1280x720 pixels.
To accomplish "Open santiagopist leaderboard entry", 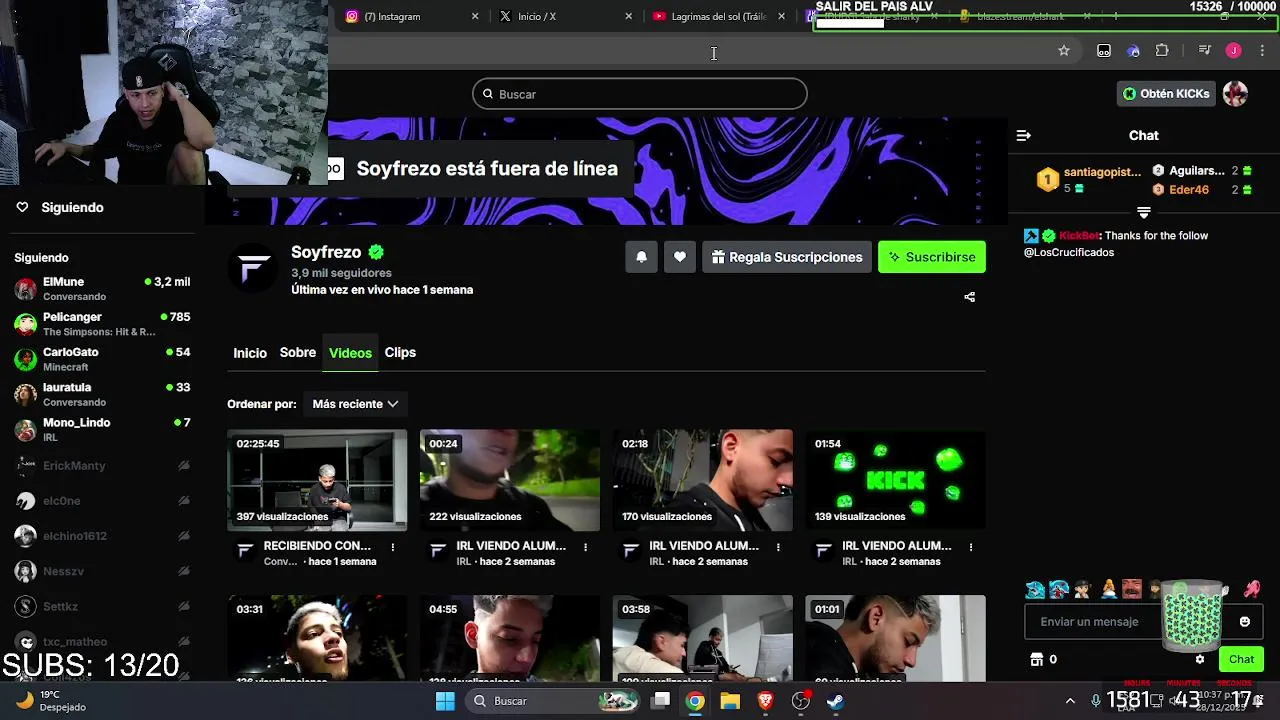I will click(x=1089, y=180).
